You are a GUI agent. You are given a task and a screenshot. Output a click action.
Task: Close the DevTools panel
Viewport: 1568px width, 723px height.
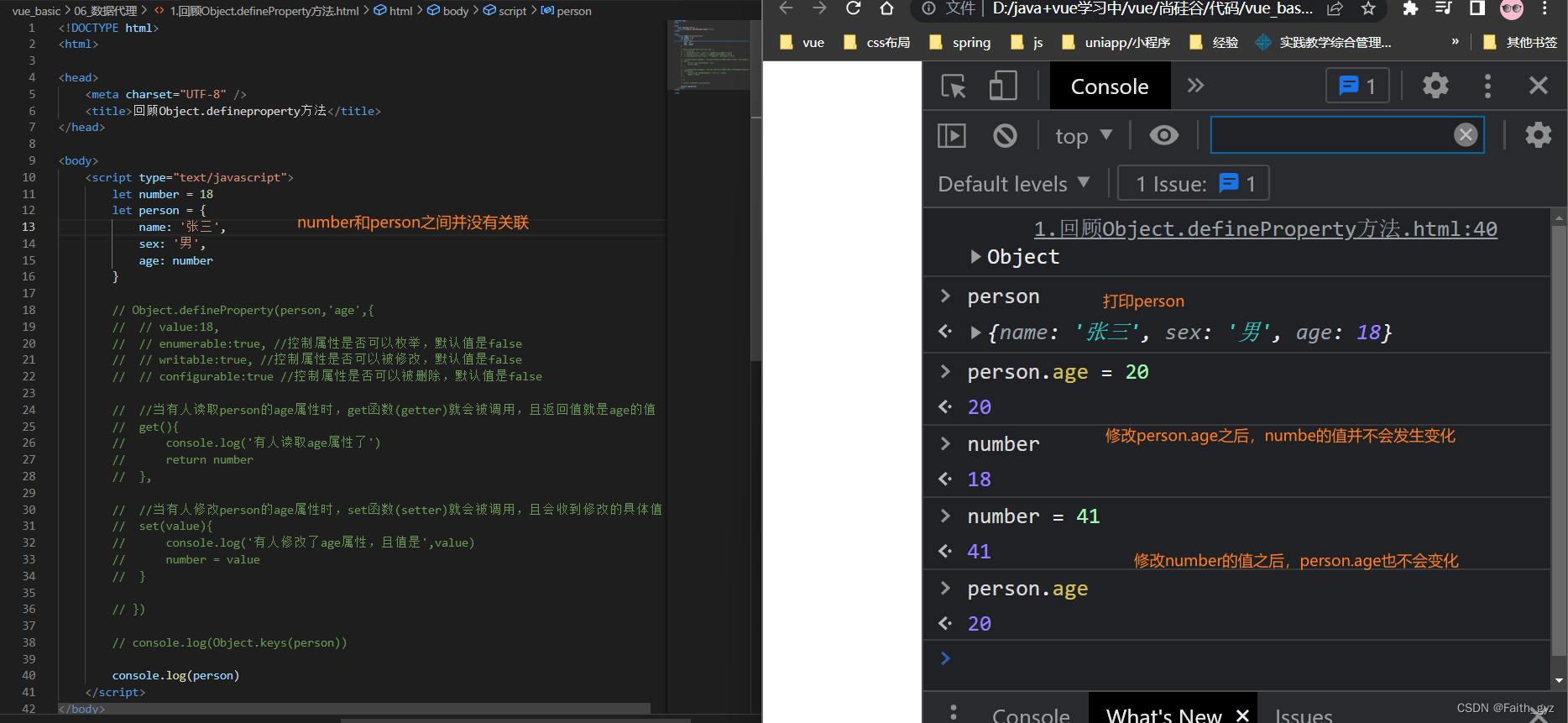(x=1538, y=86)
